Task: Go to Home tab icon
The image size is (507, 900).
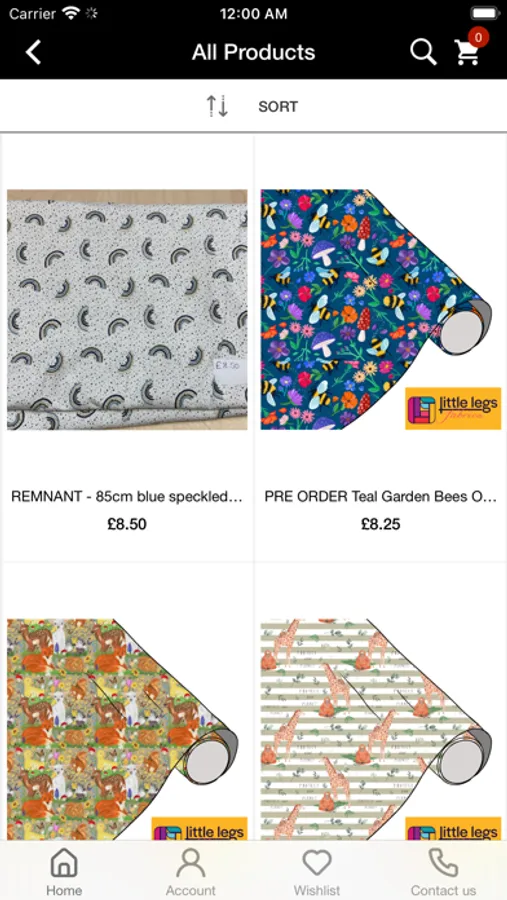Action: (64, 863)
